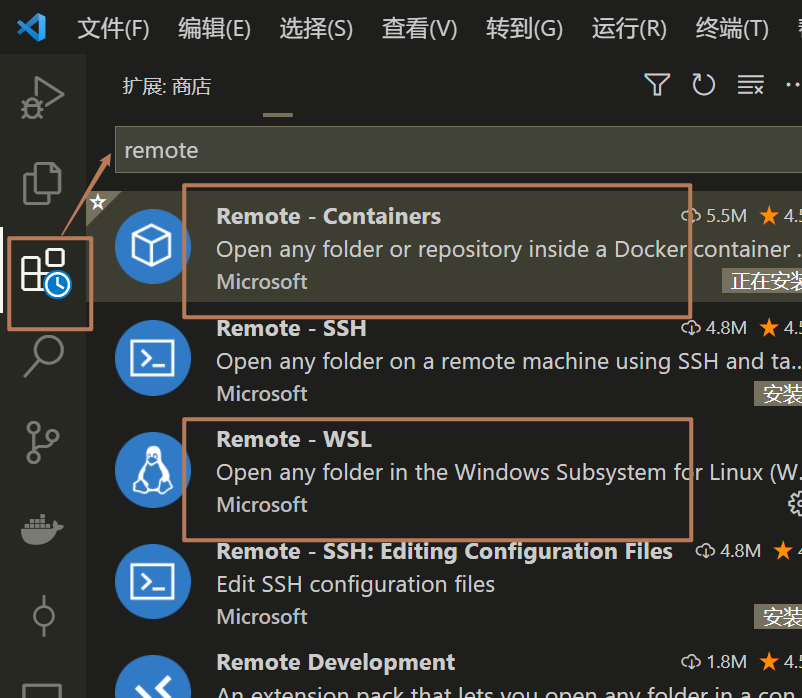The image size is (802, 698).
Task: Open the Explorer files view
Action: coord(42,184)
